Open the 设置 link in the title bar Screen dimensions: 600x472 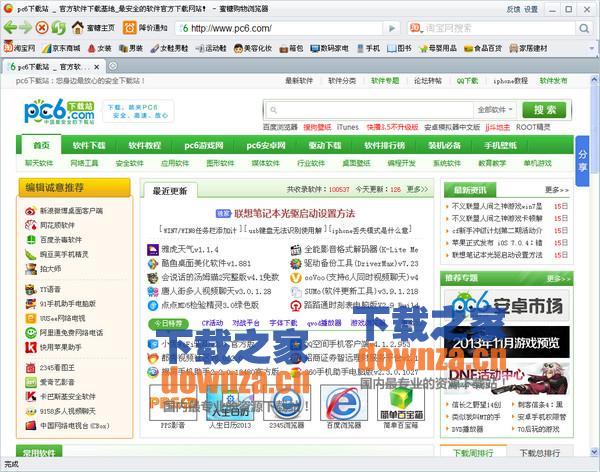pyautogui.click(x=531, y=9)
